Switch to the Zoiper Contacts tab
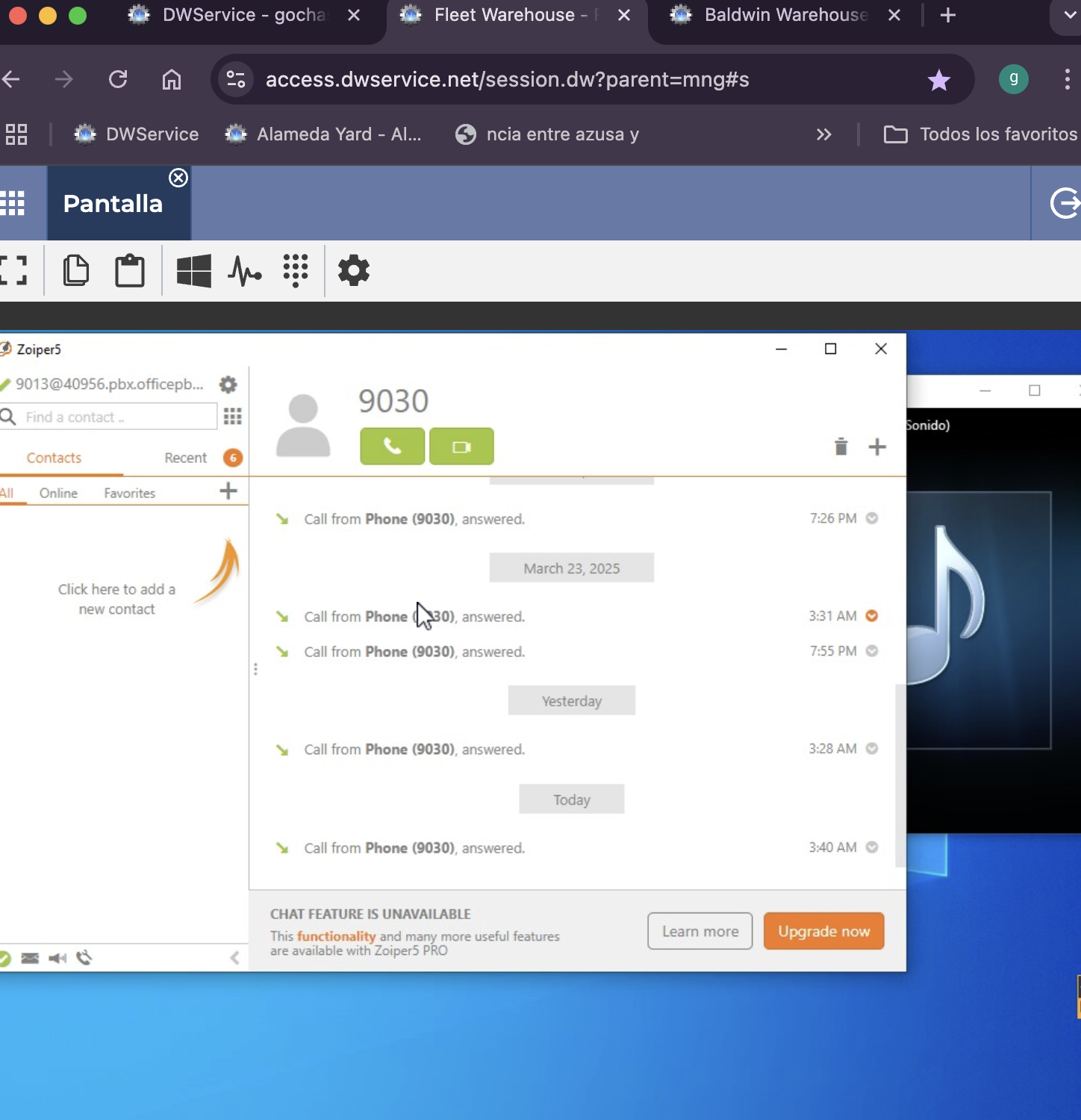Image resolution: width=1081 pixels, height=1120 pixels. pos(54,458)
